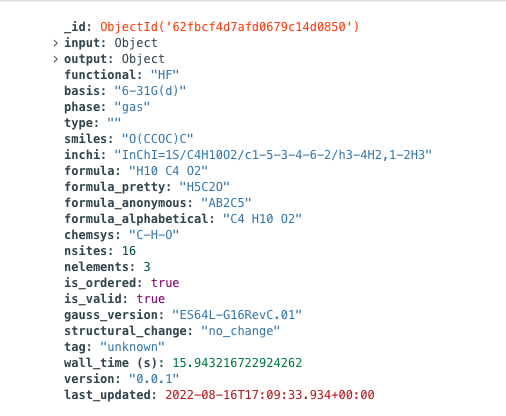
Task: Expand the output Object field
Action: pos(55,59)
